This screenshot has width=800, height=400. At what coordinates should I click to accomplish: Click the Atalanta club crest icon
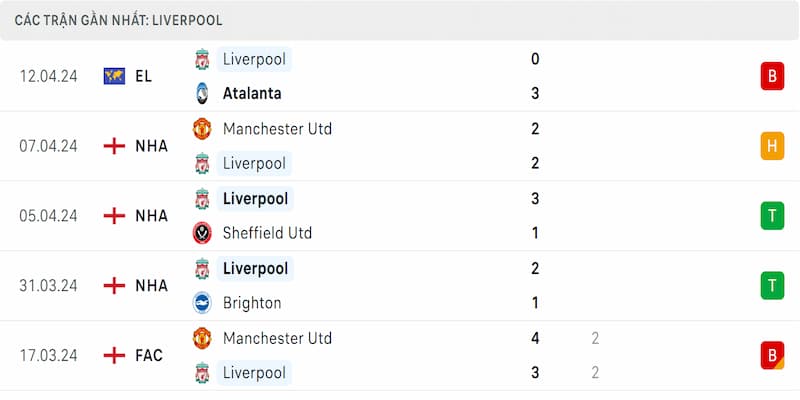(x=202, y=93)
